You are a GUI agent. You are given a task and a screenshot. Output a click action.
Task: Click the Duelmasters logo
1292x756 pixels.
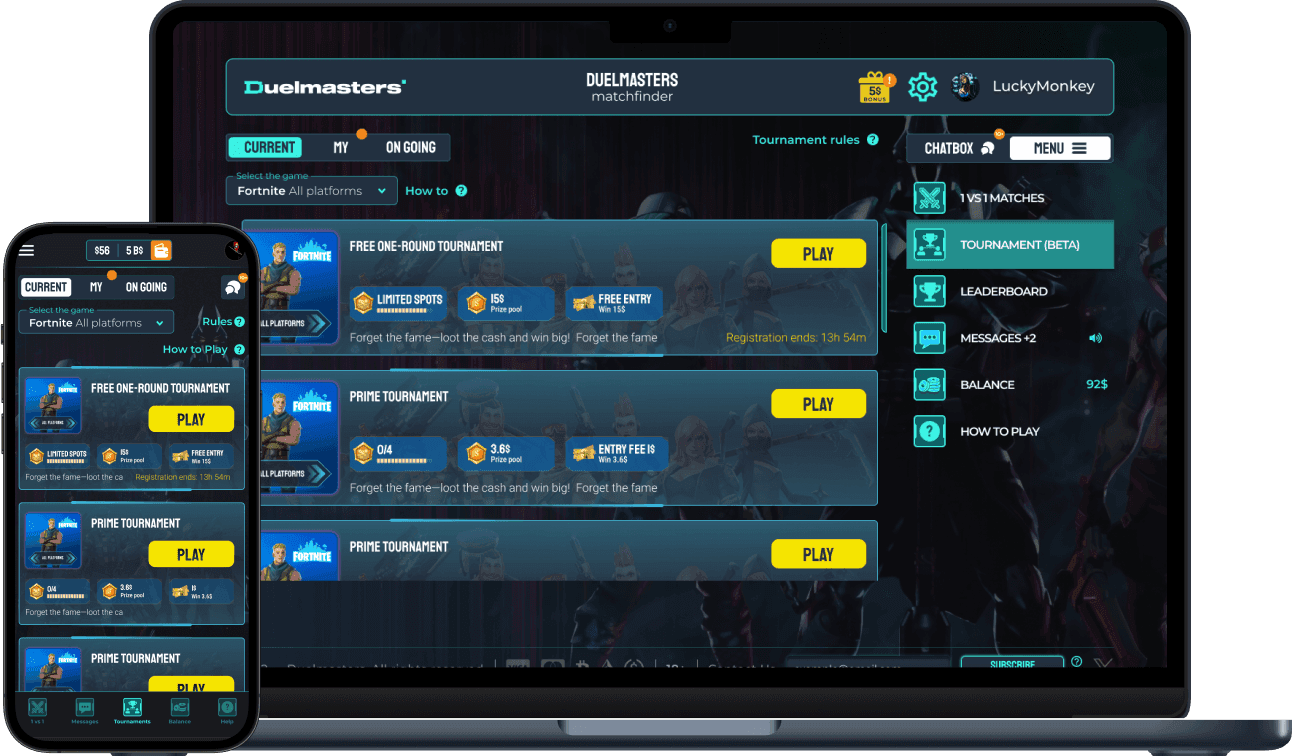(325, 87)
